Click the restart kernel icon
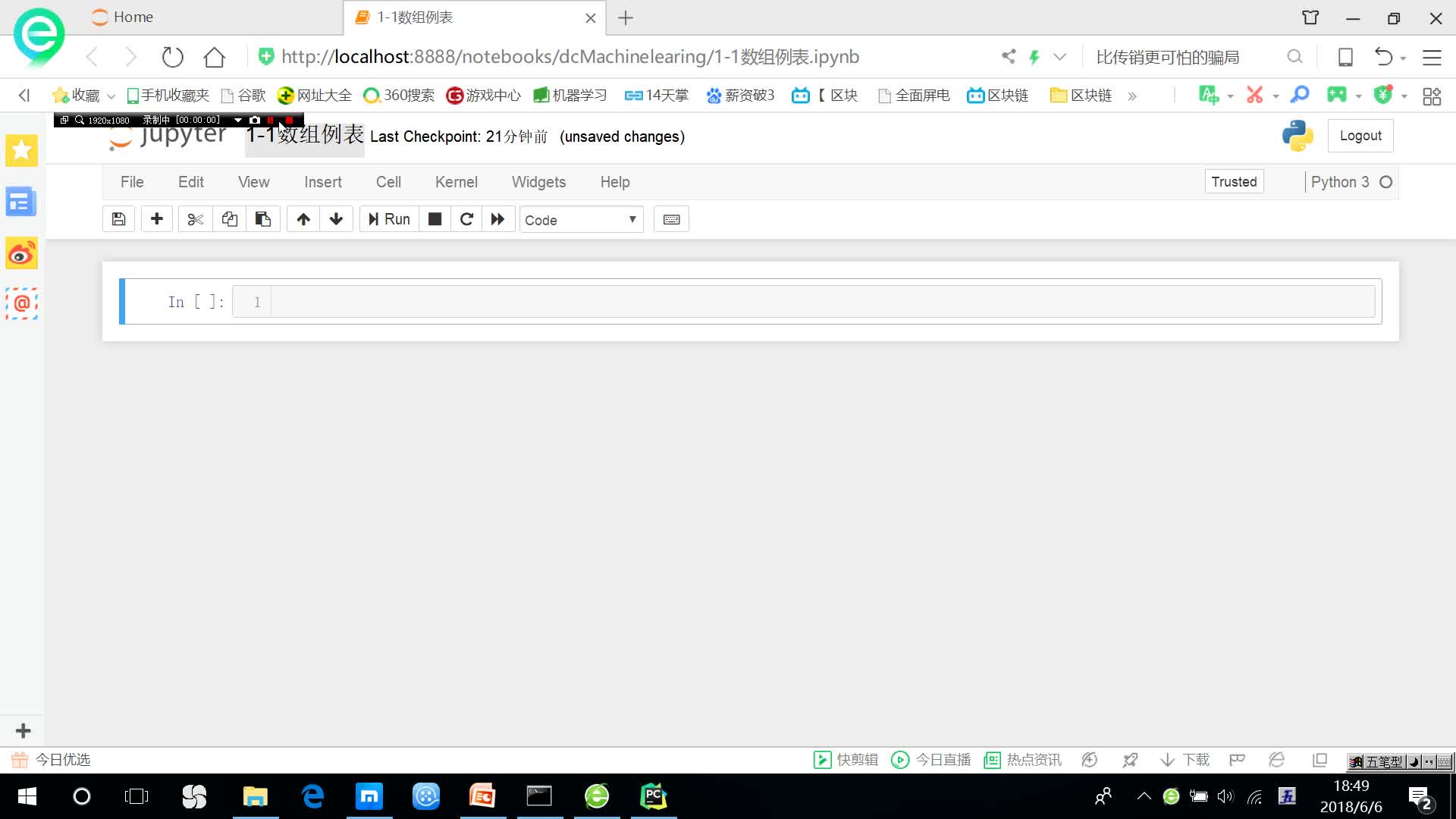Viewport: 1456px width, 819px height. pos(467,219)
